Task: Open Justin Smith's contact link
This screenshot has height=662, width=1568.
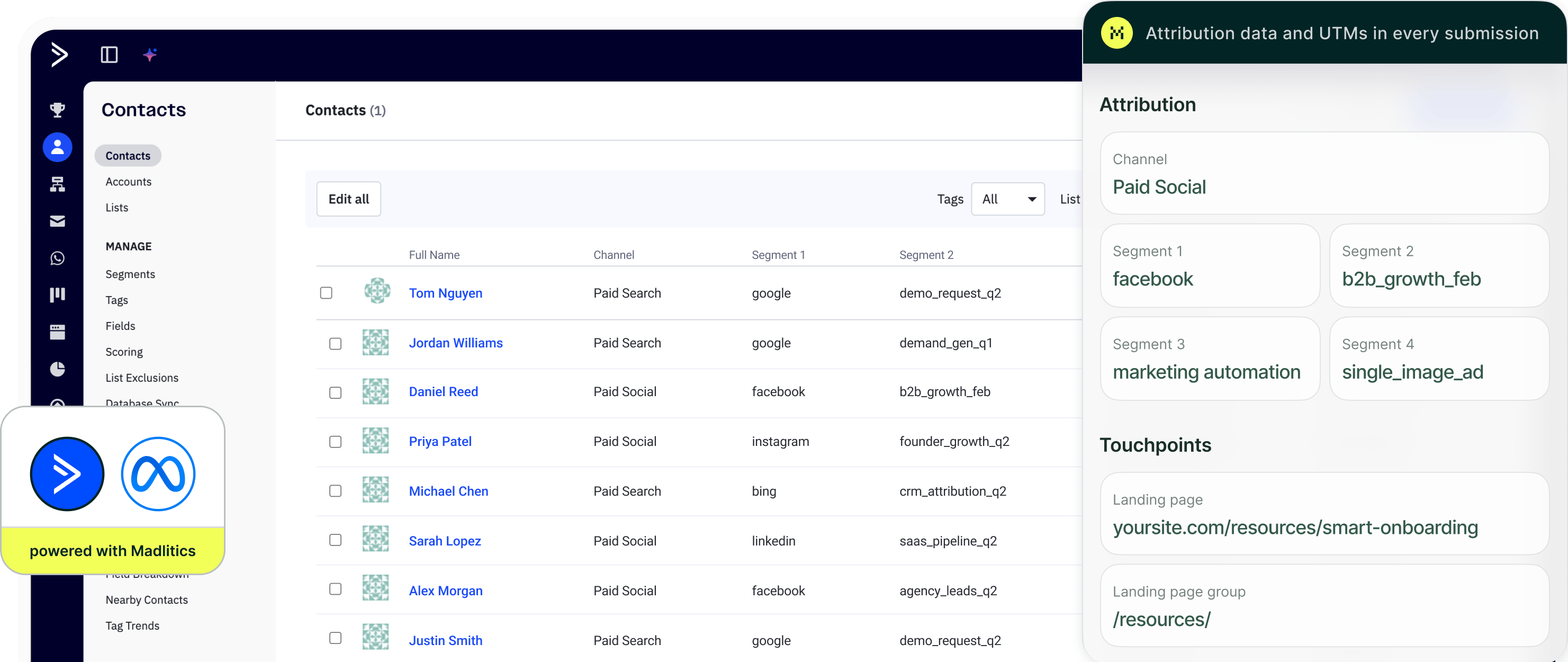Action: (446, 641)
